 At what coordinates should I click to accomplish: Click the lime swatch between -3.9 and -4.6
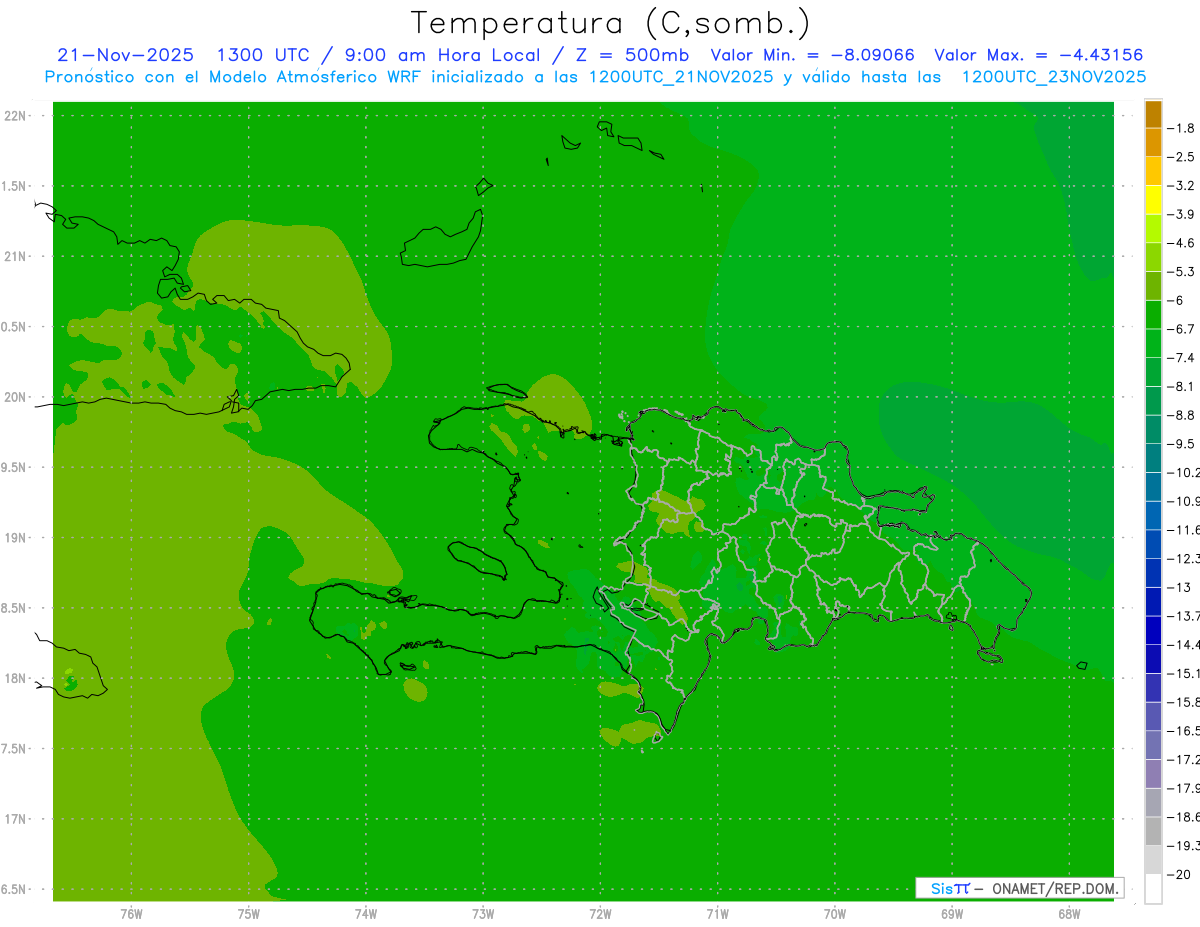coord(1153,229)
